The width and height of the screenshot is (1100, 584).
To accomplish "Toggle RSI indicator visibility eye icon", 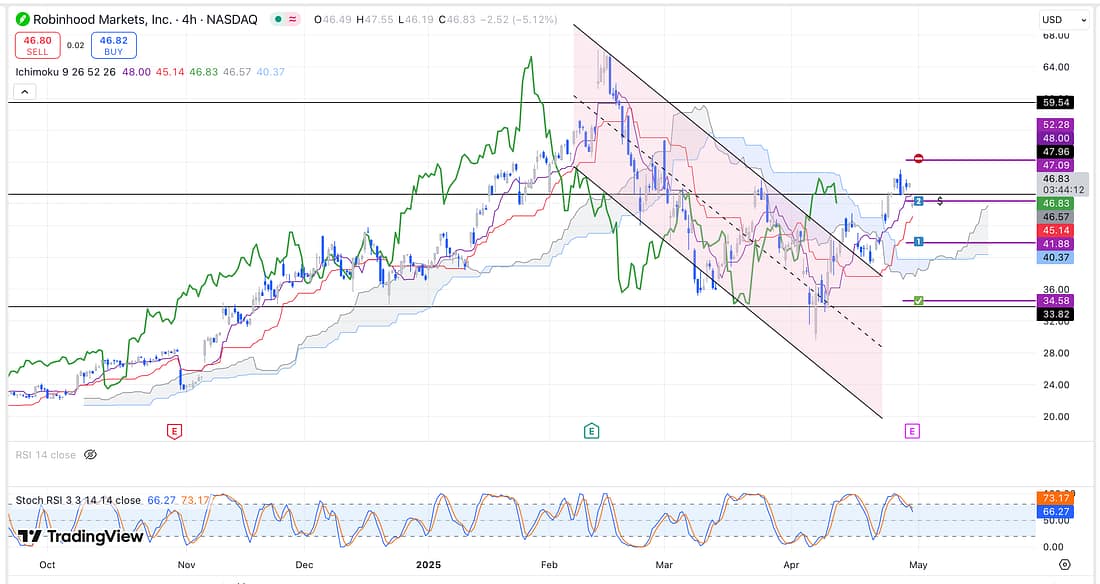I will 90,455.
